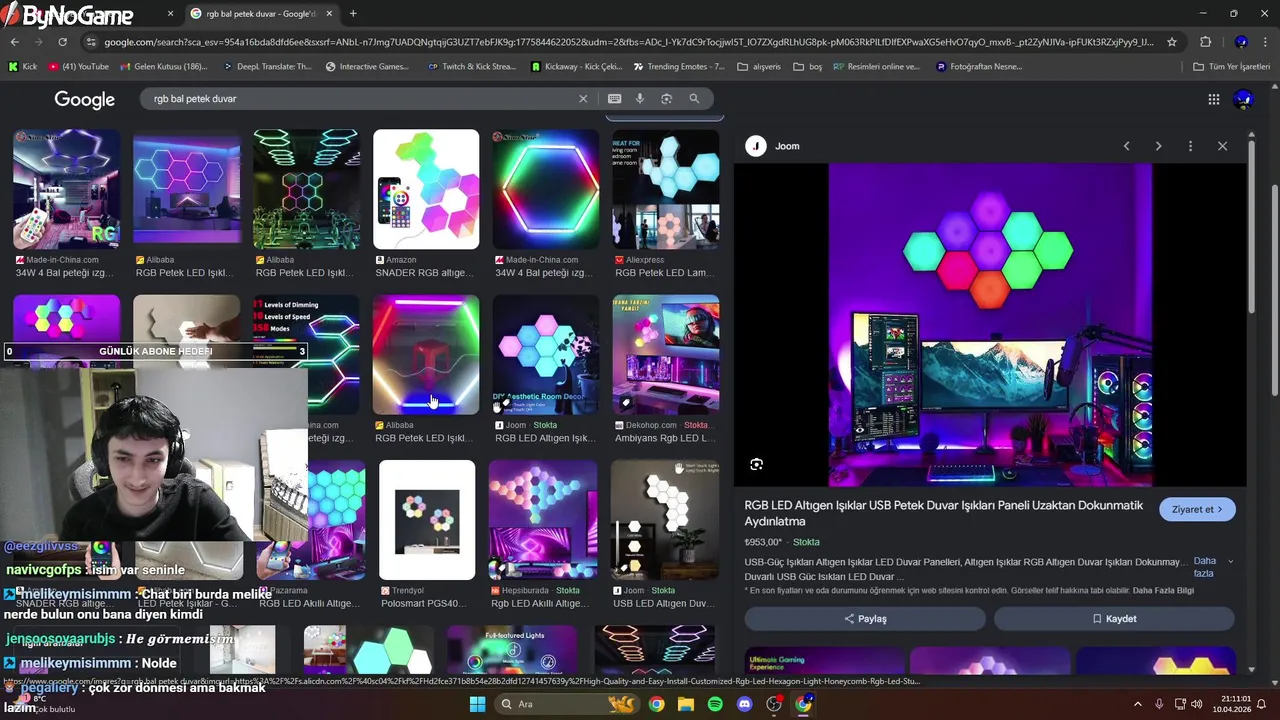Go to the previous image in preview panel
This screenshot has height=720, width=1280.
tap(1126, 146)
